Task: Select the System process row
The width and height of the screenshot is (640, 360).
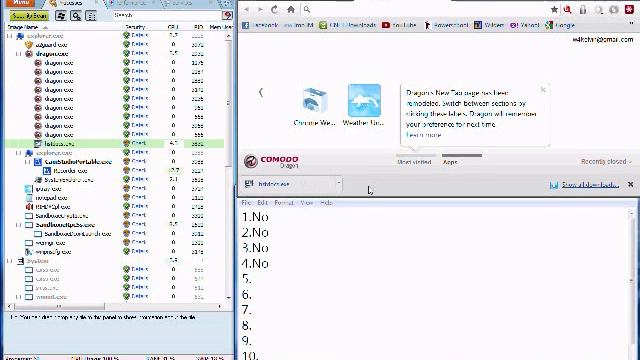Action: coord(114,260)
